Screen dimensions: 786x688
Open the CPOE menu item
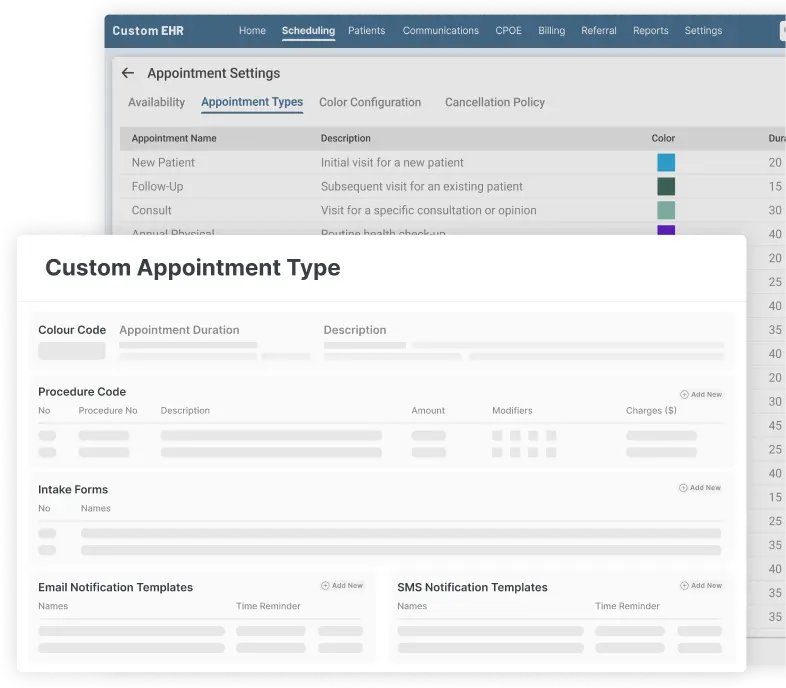click(x=508, y=31)
